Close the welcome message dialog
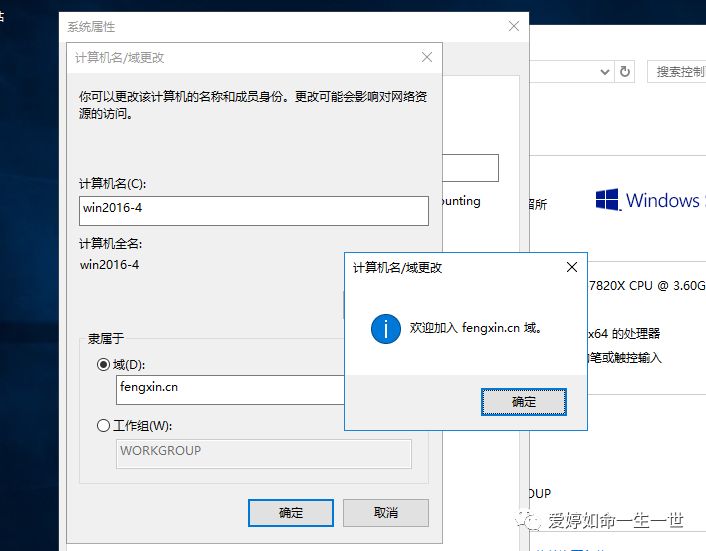This screenshot has width=706, height=551. tap(572, 267)
